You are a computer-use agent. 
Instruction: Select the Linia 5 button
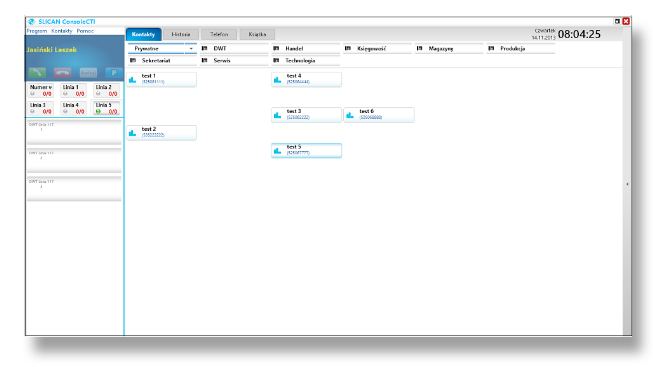click(107, 108)
